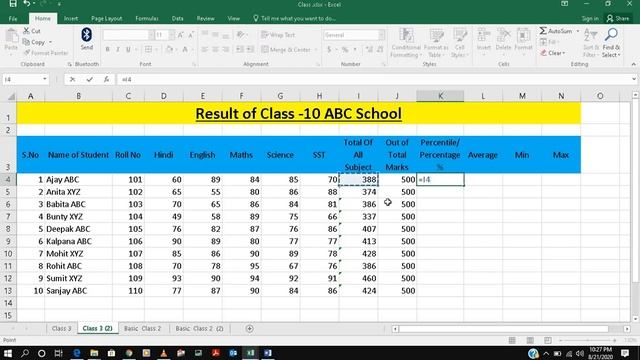
Task: Click Tell me what you want to do box
Action: tap(295, 18)
